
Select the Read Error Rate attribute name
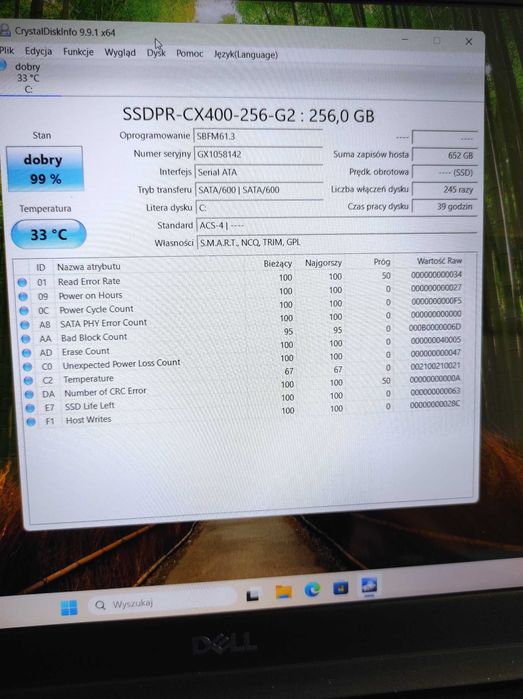pos(89,281)
